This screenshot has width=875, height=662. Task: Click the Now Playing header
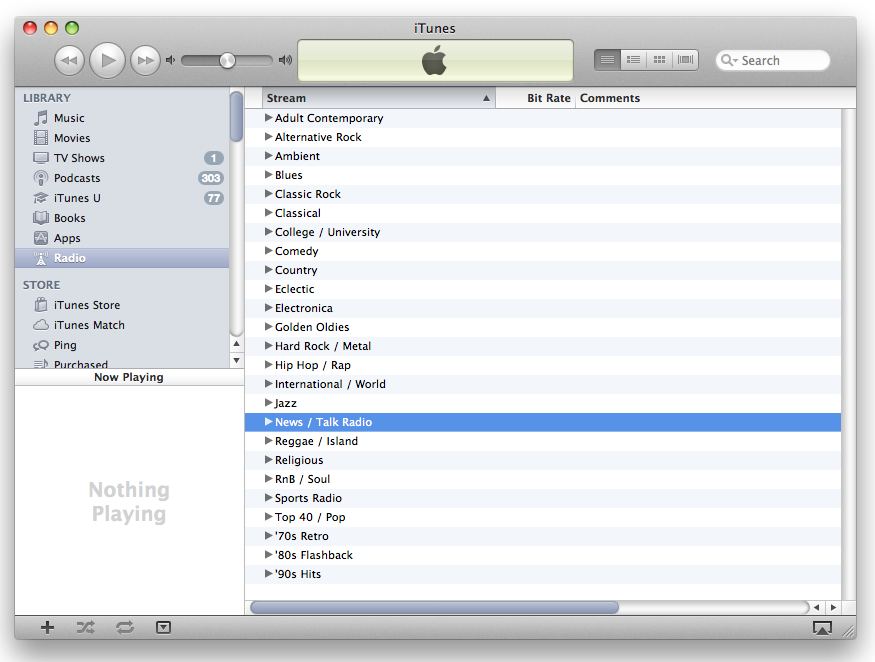click(x=129, y=377)
